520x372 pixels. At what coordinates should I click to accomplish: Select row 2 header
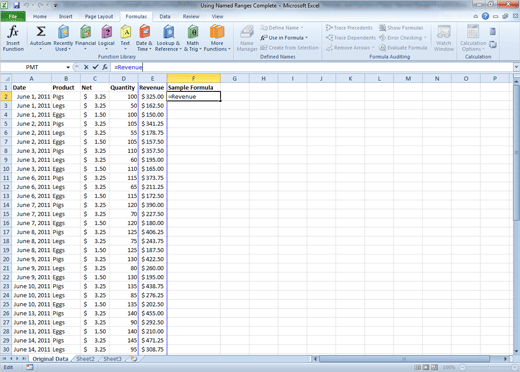click(6, 97)
